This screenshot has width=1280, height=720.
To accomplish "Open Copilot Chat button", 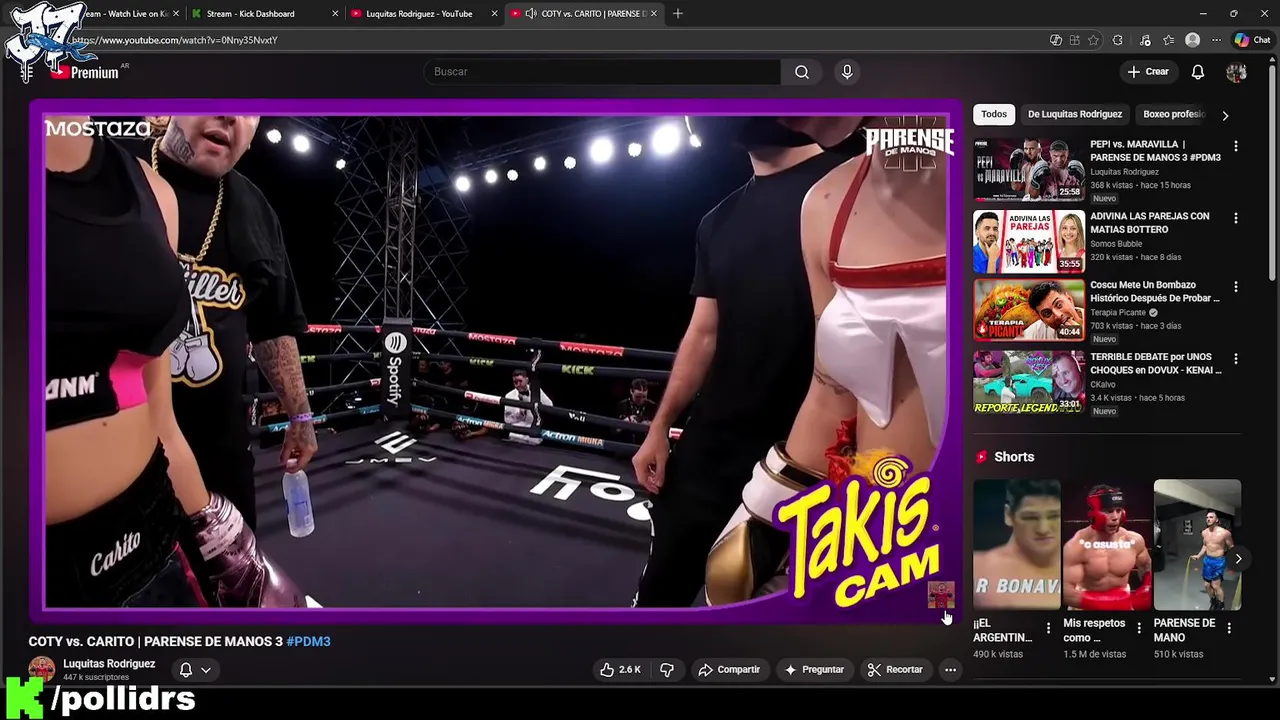I will (x=1252, y=40).
